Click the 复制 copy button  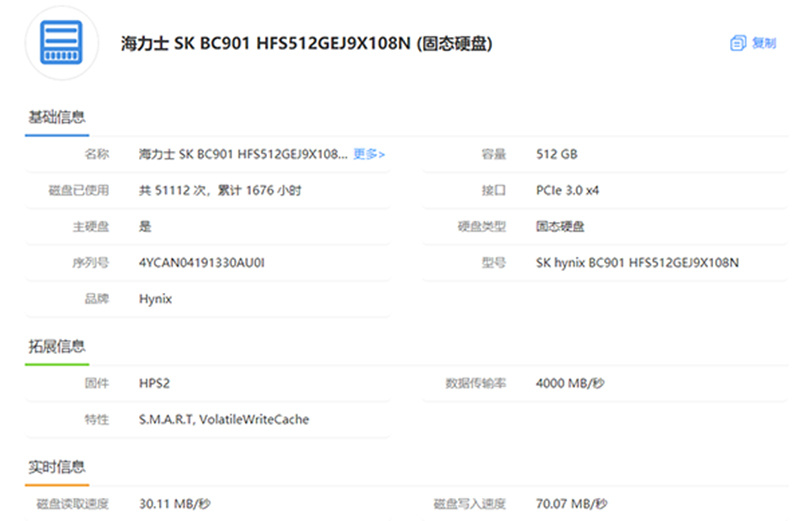click(753, 43)
